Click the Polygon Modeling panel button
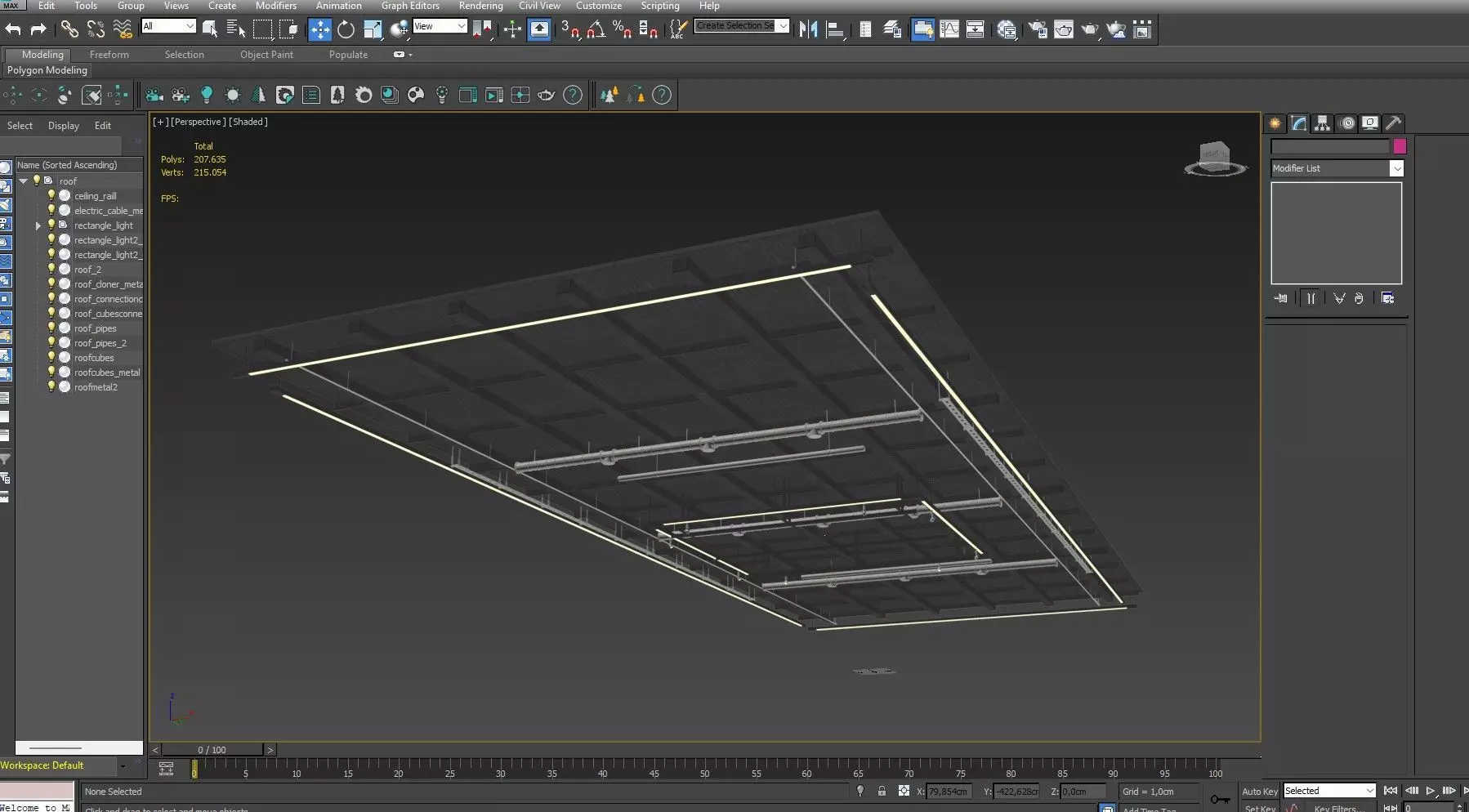Image resolution: width=1469 pixels, height=812 pixels. [x=47, y=70]
